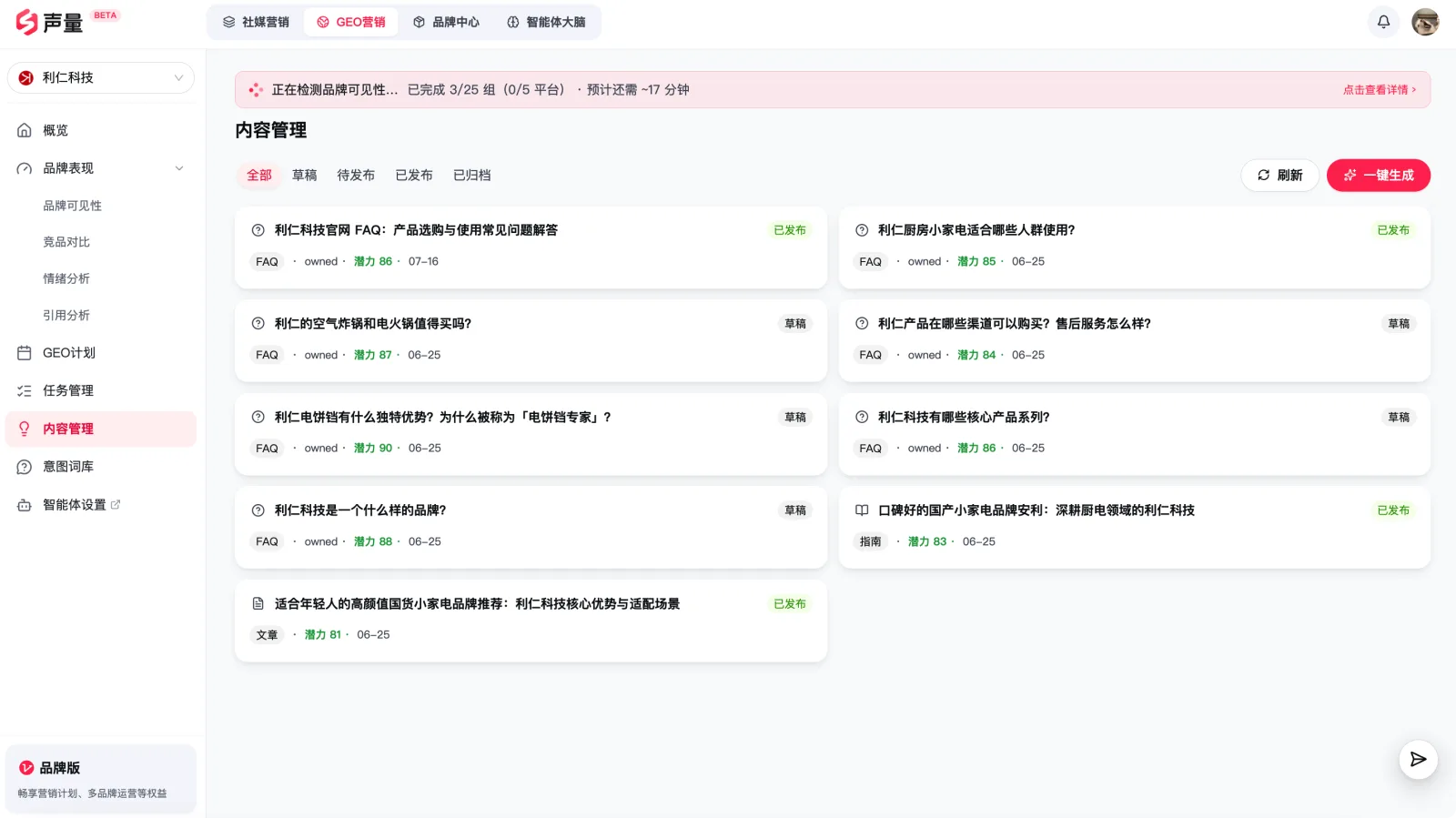This screenshot has width=1456, height=818.
Task: Click the 品牌版 plan badge icon
Action: [x=26, y=768]
